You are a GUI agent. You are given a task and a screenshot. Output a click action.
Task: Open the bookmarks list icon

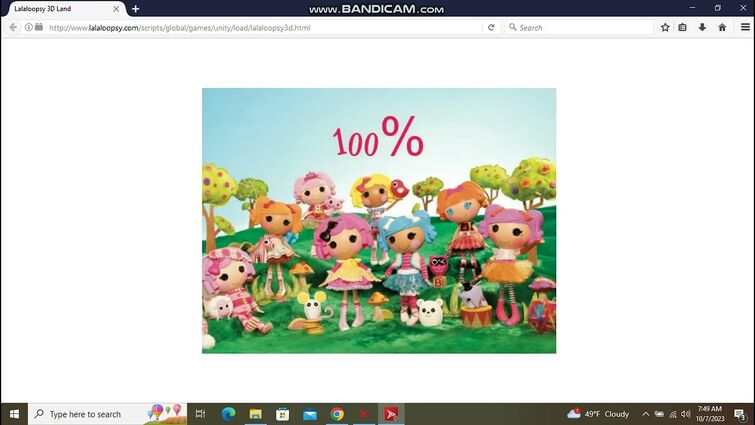tap(682, 27)
